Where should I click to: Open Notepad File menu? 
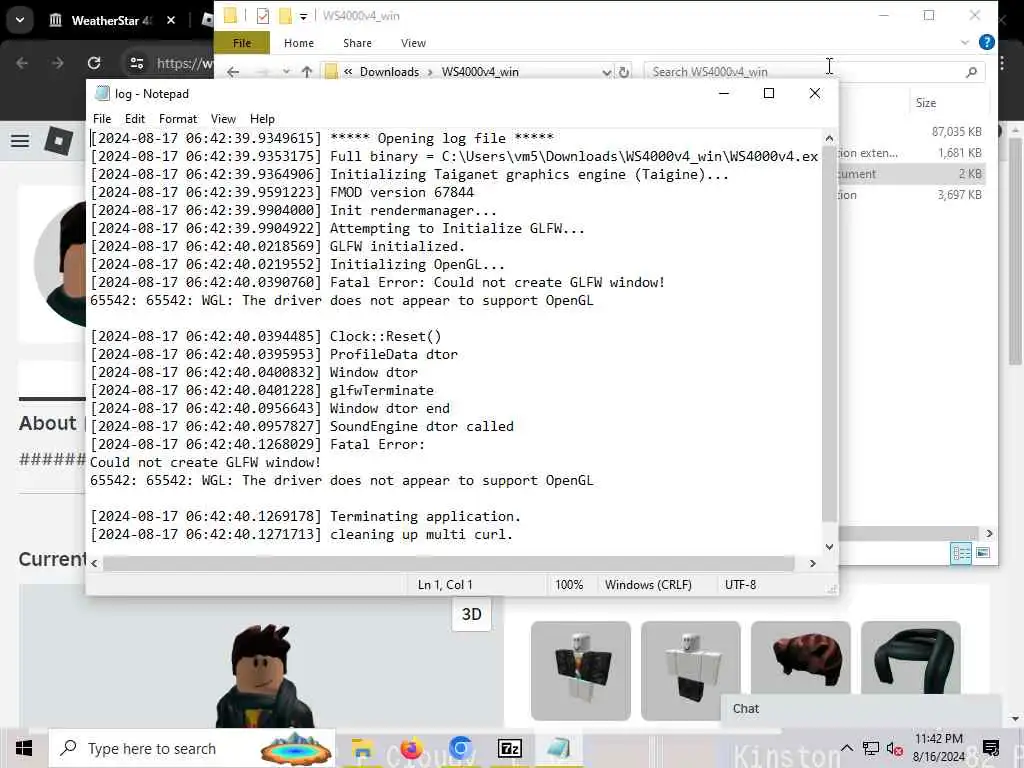(102, 119)
